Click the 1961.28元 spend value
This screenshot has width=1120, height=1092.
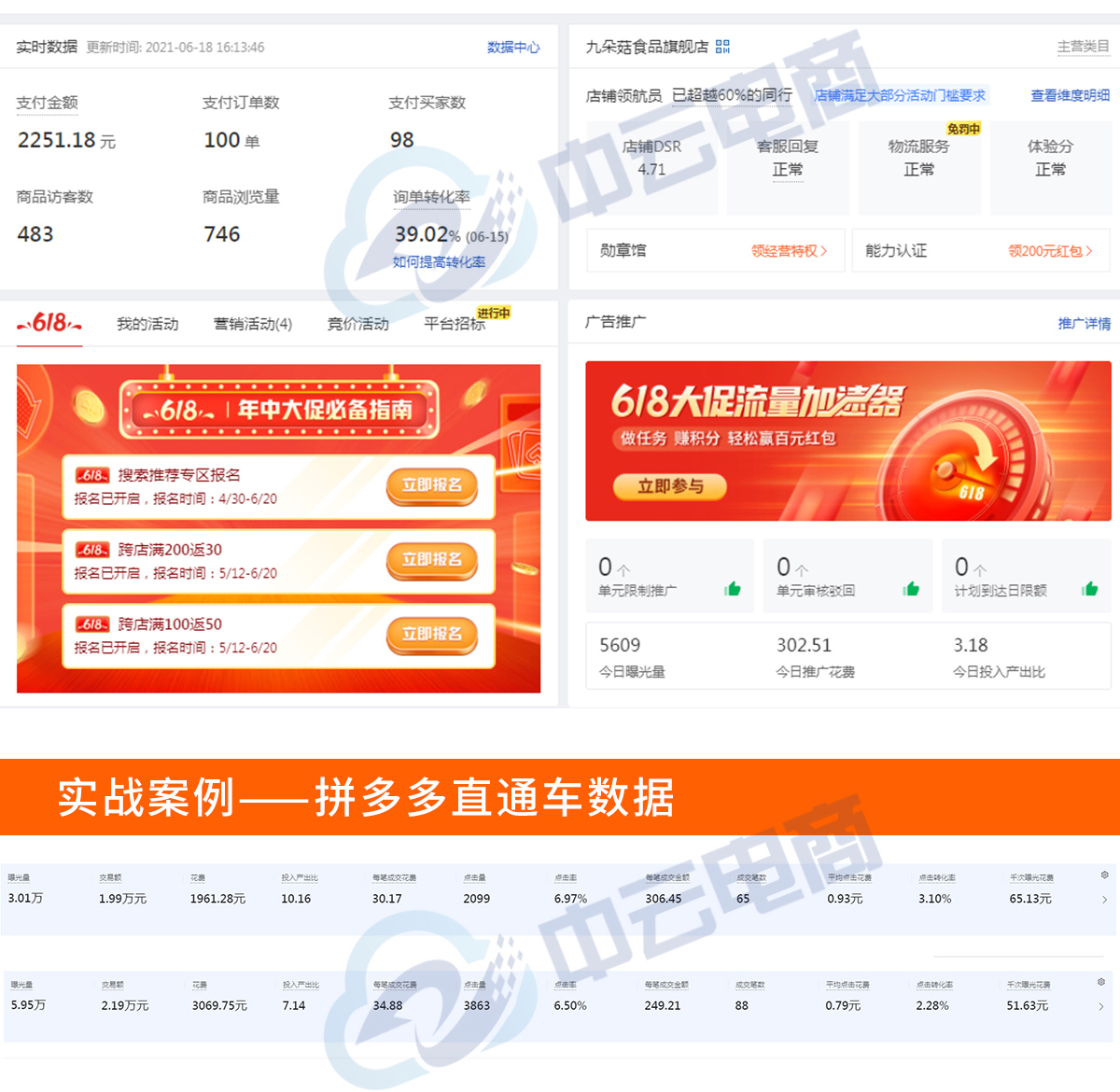pyautogui.click(x=217, y=899)
